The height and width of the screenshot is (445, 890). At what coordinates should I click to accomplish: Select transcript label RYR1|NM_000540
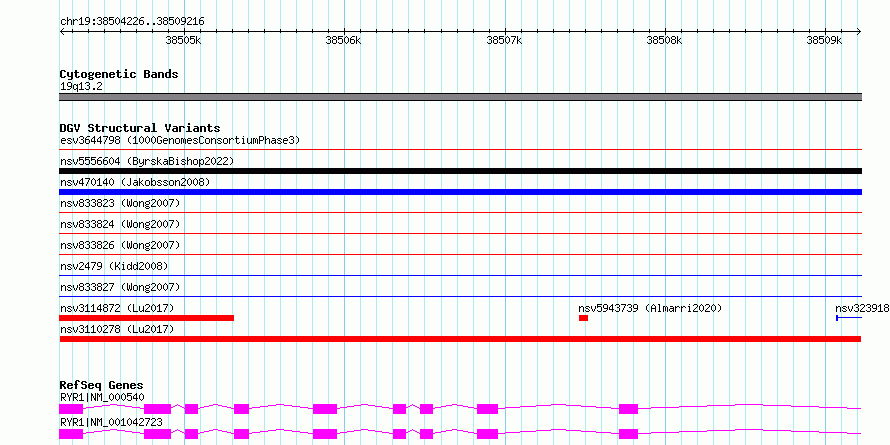click(x=102, y=397)
